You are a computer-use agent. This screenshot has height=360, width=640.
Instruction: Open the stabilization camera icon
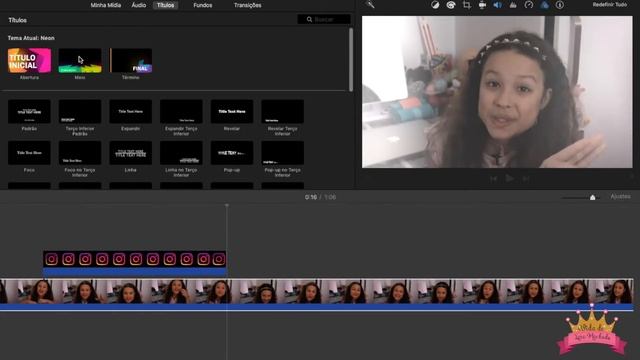point(482,5)
